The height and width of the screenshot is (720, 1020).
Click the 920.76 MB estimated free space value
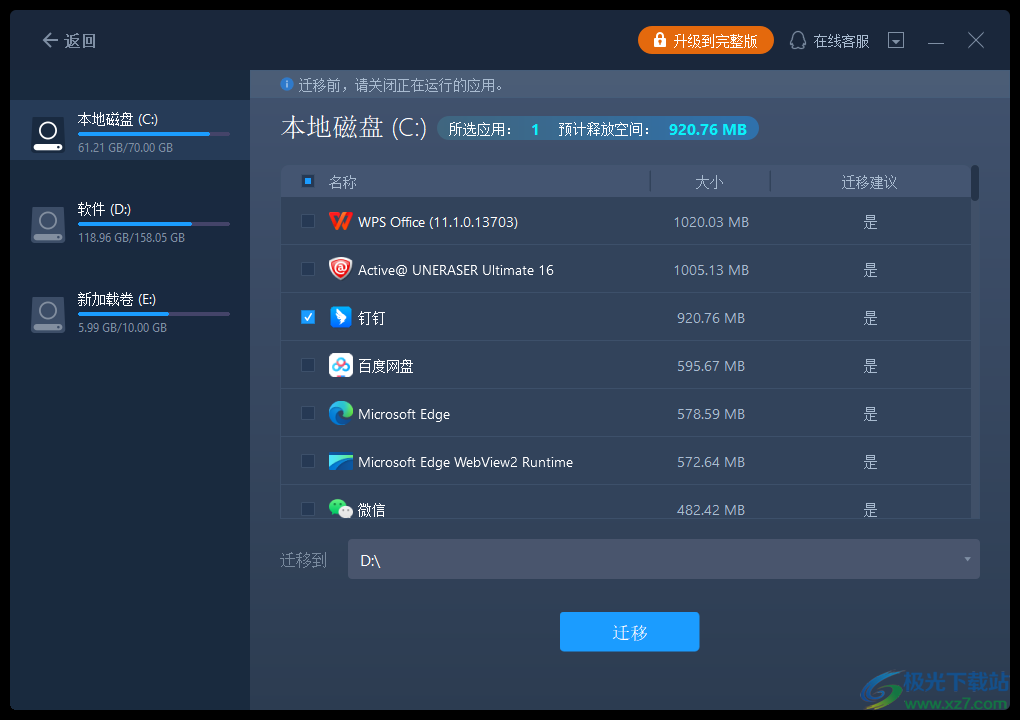708,129
